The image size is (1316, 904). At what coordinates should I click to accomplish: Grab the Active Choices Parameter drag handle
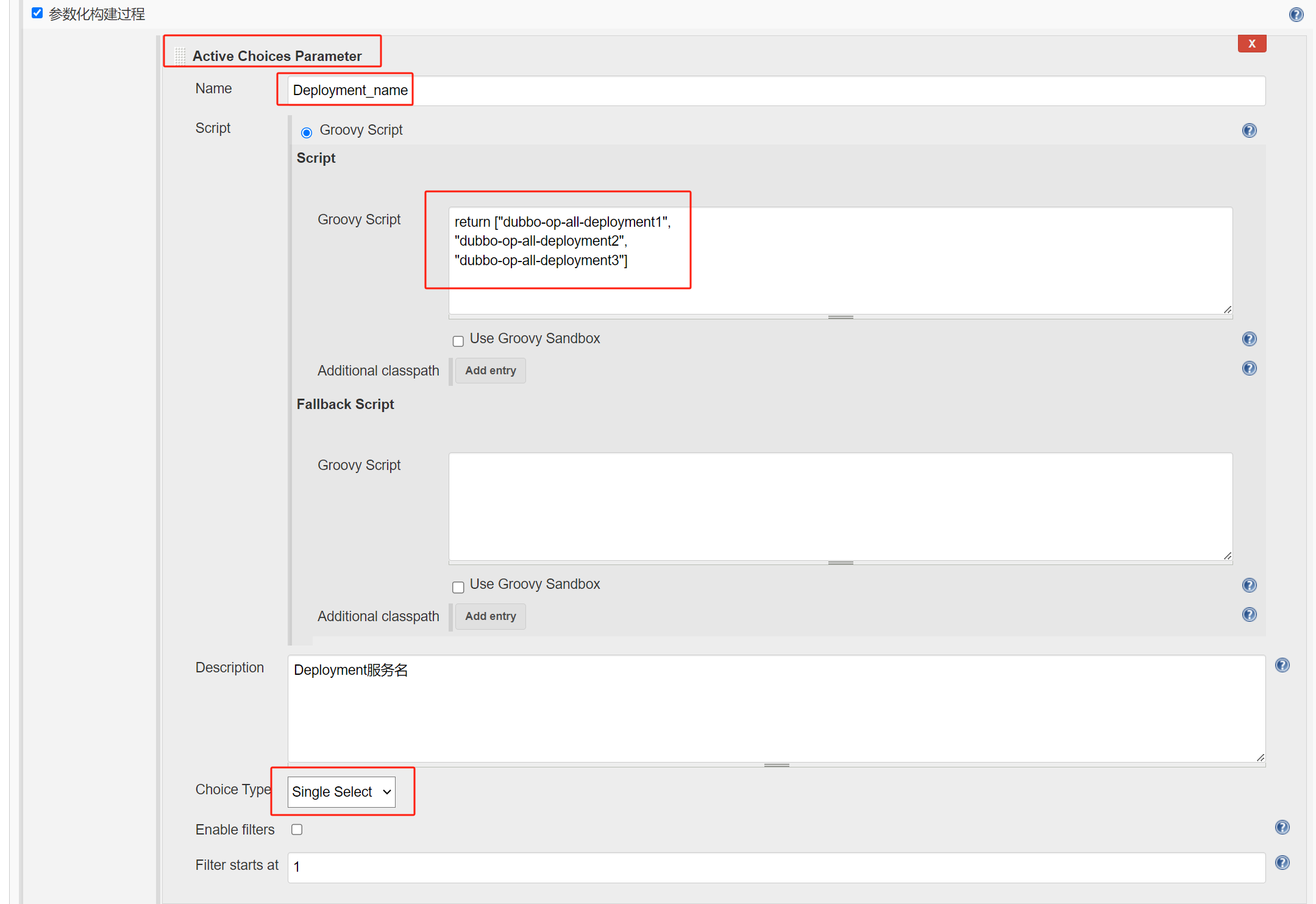coord(180,56)
